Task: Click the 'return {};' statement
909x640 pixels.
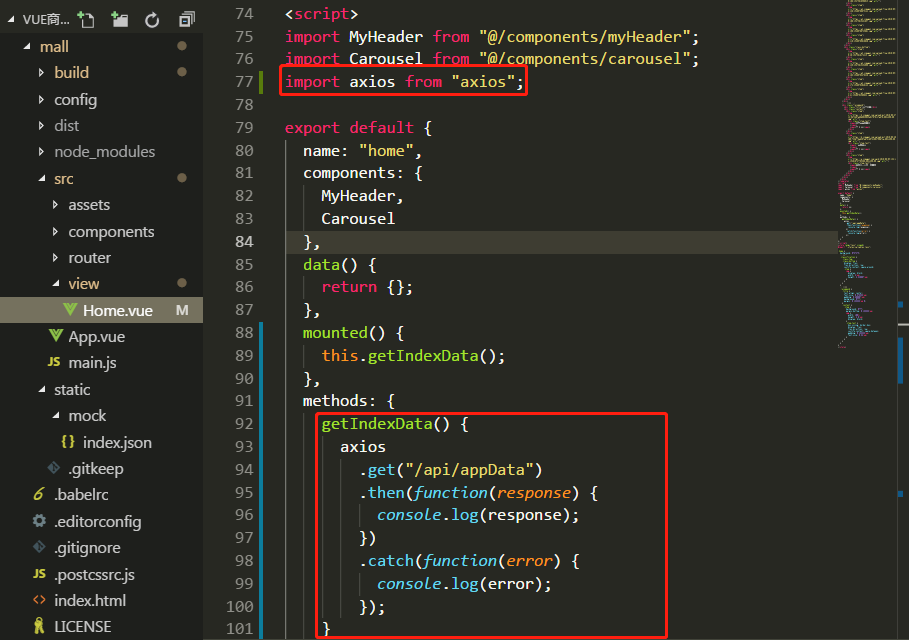Action: tap(367, 287)
